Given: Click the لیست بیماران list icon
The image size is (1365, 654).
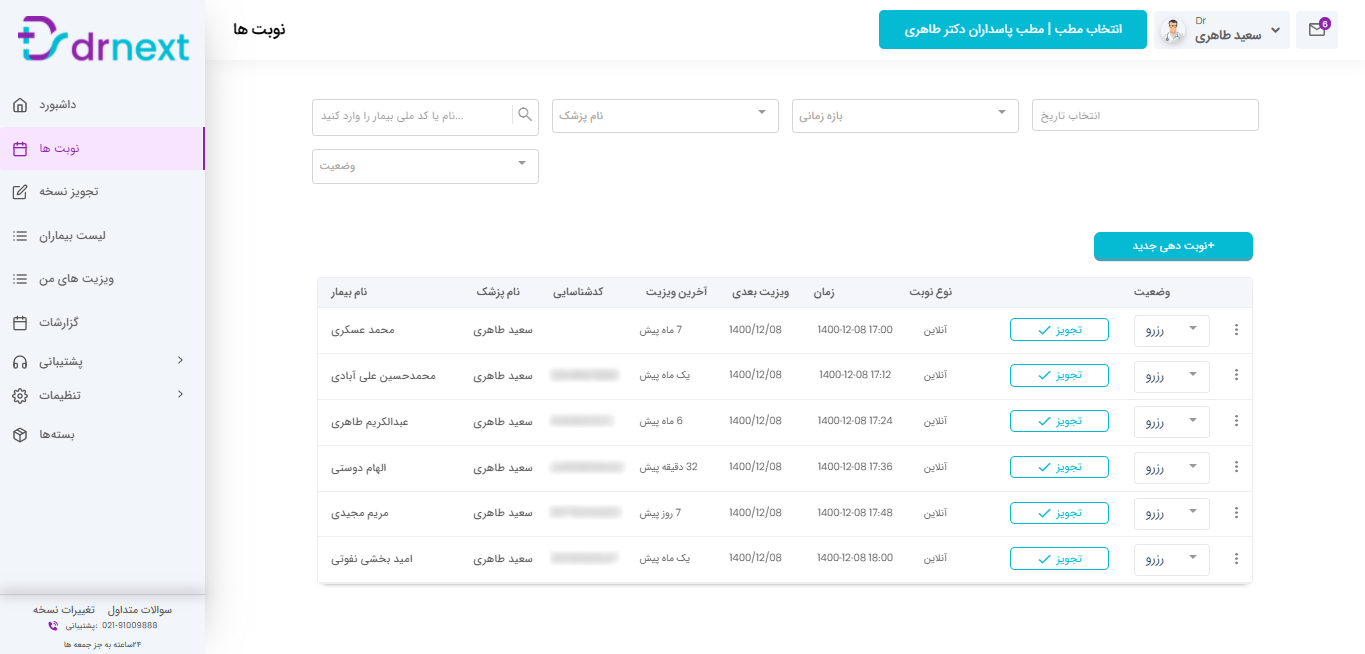Looking at the screenshot, I should click(20, 236).
